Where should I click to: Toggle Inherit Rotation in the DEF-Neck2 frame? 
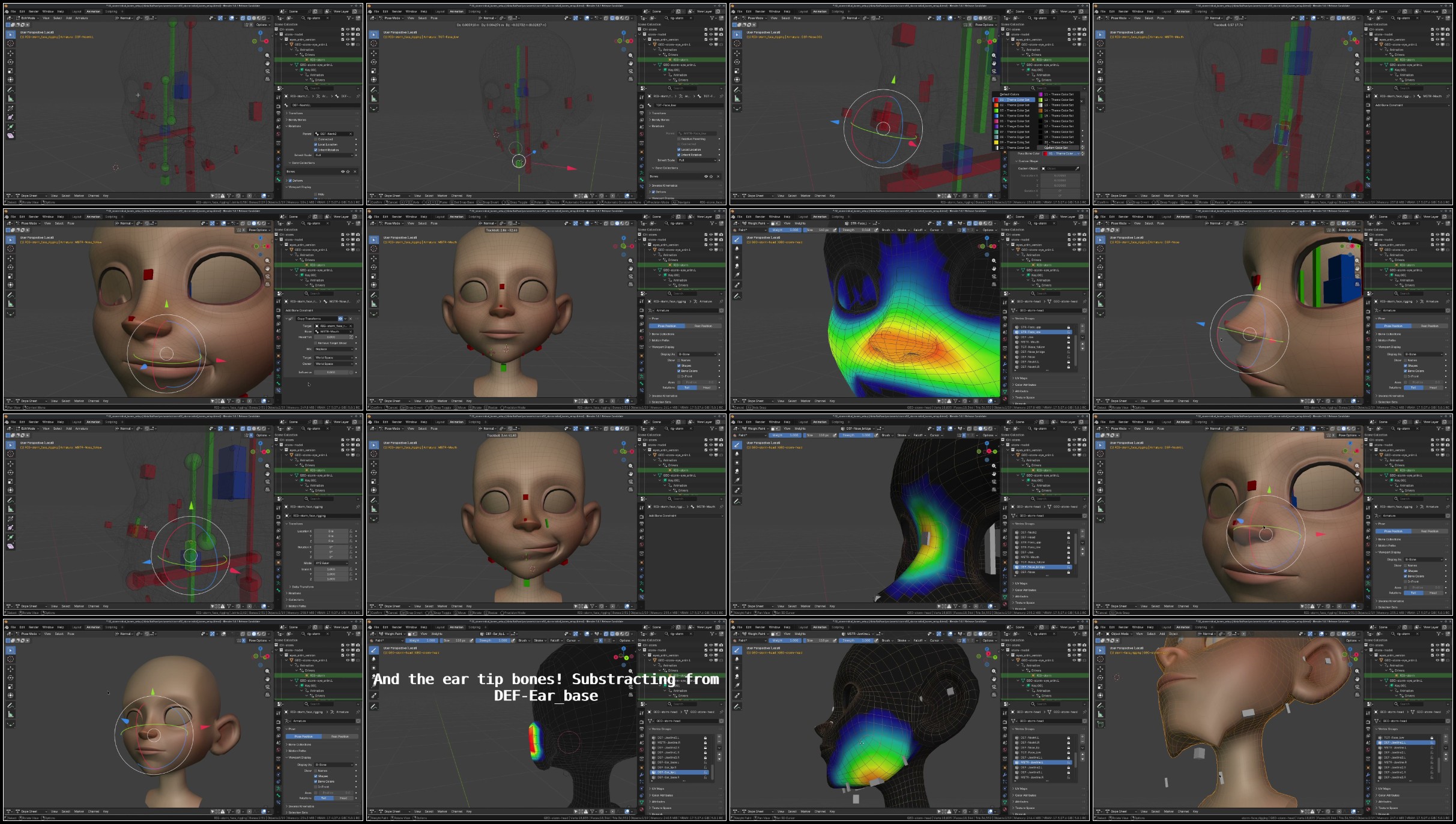tap(315, 150)
